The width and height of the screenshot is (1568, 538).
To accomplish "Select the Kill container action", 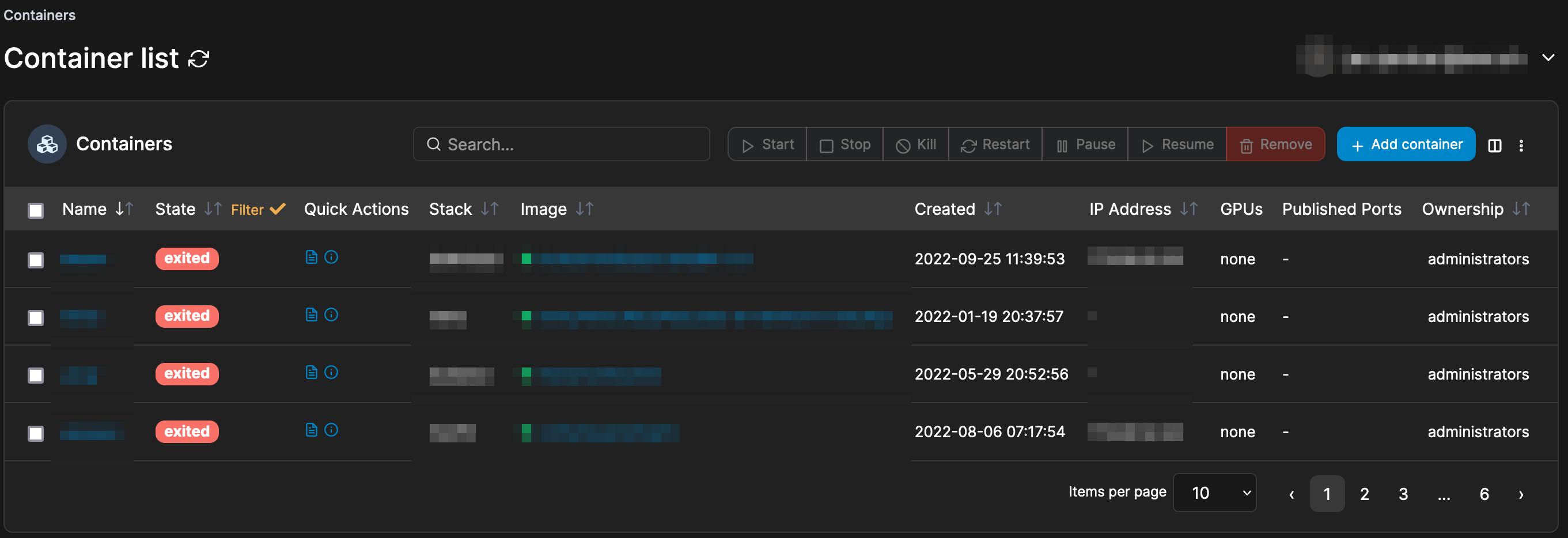I will (915, 144).
